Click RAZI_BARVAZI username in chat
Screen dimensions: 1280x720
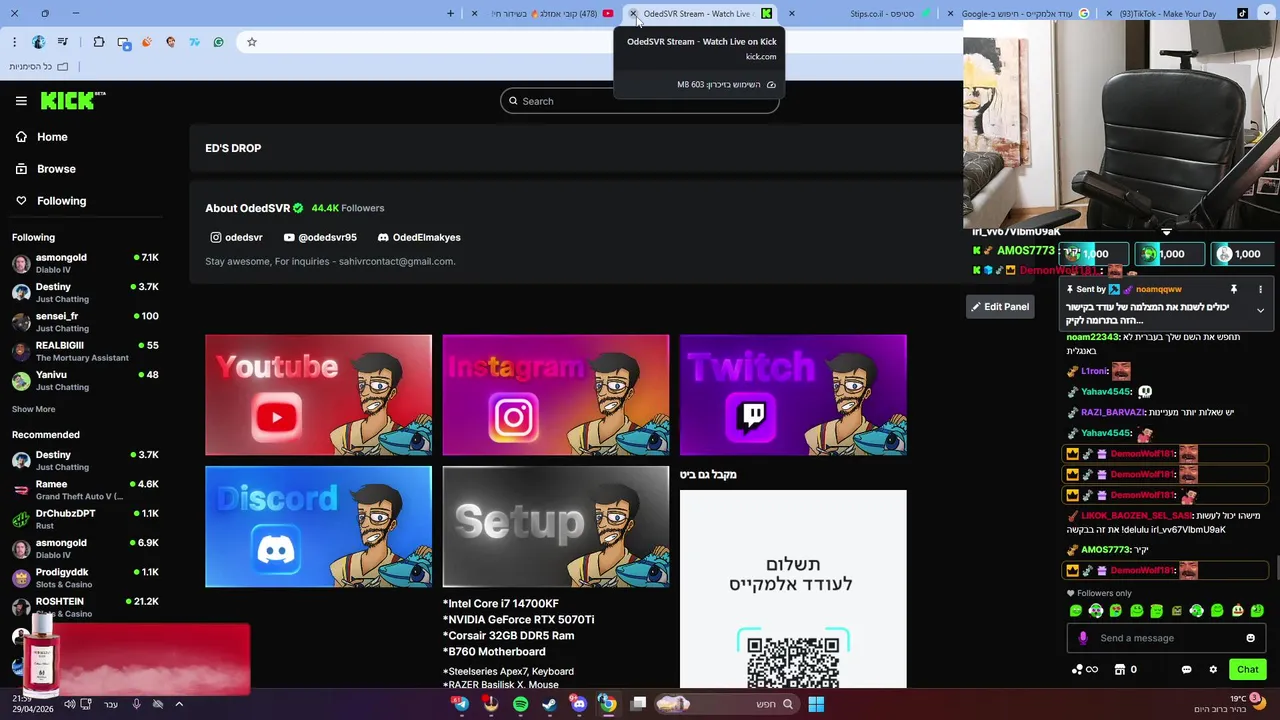coord(1112,412)
